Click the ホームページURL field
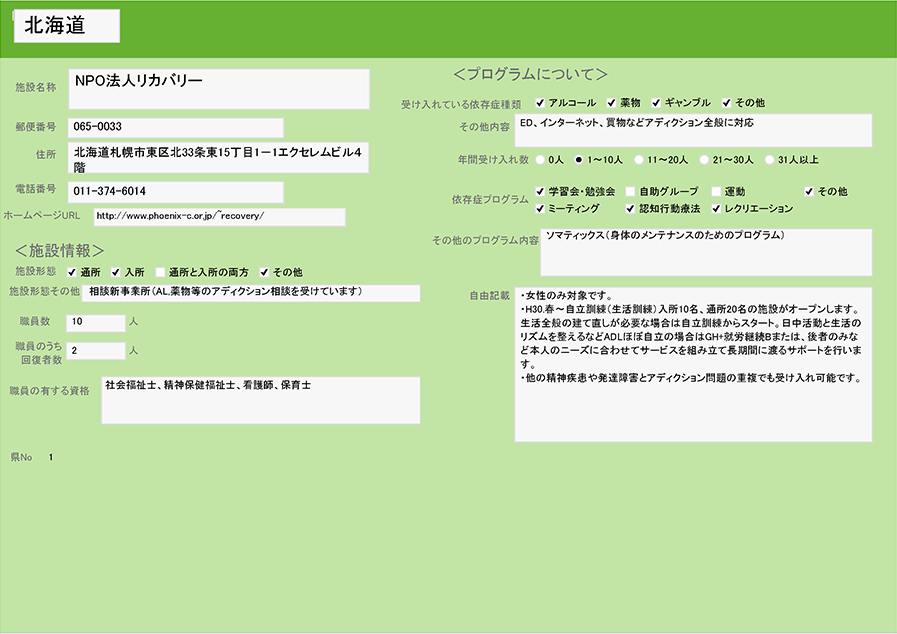 tap(219, 217)
